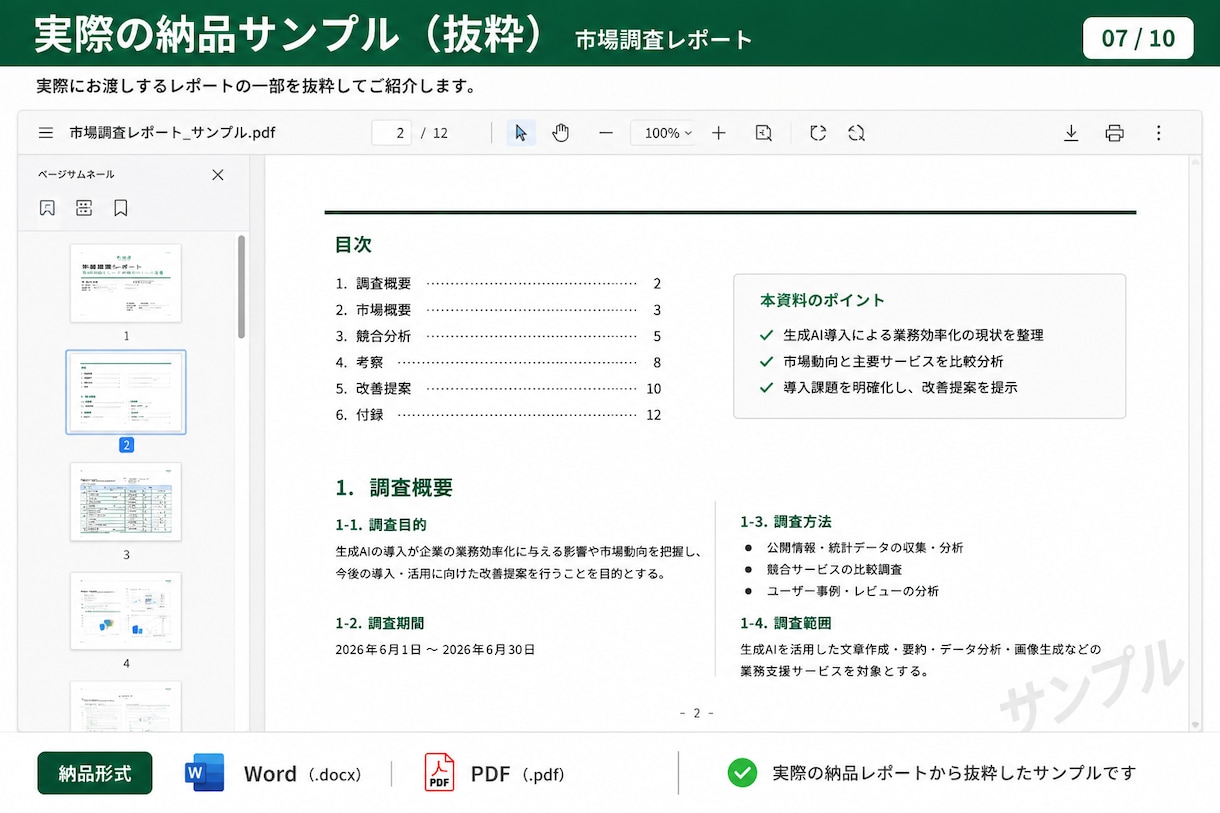Click the heading 1-3. 調査方法
The image size is (1220, 813).
[786, 521]
